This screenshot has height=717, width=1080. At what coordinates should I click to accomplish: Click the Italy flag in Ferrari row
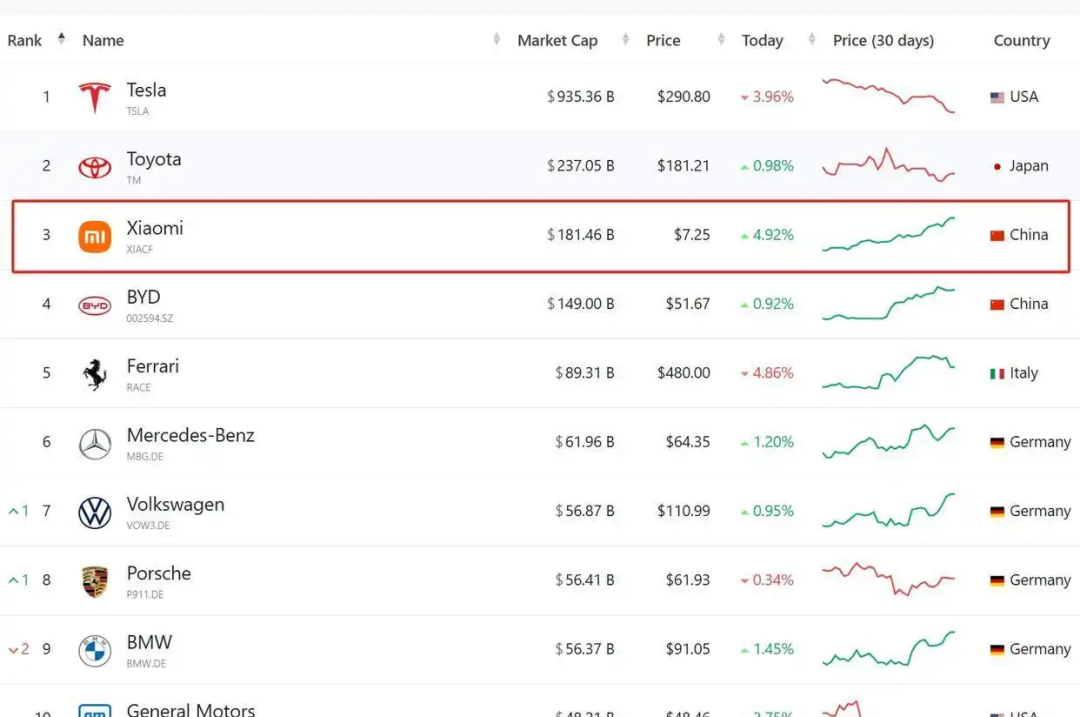point(997,373)
